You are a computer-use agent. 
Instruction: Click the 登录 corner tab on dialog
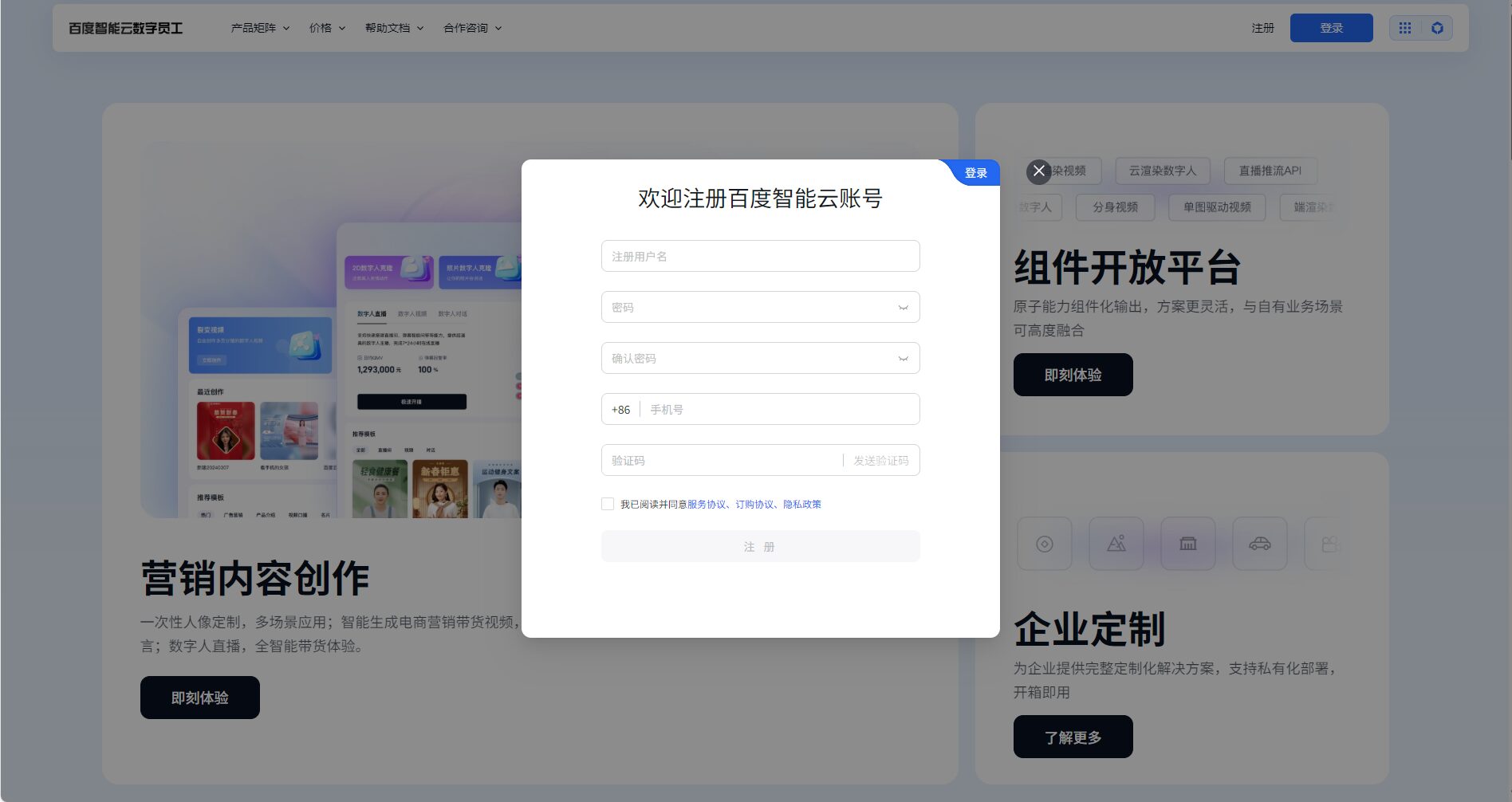[x=975, y=173]
